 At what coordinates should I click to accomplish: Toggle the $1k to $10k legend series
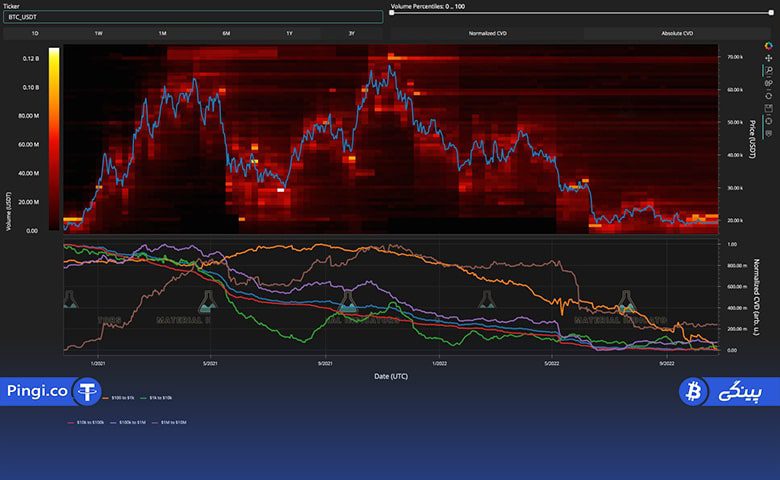[156, 398]
